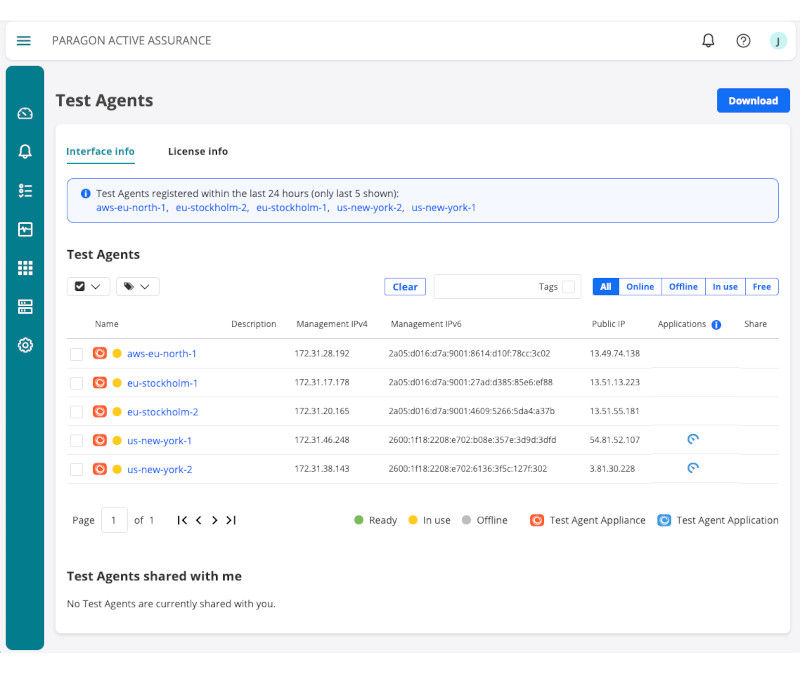This screenshot has width=800, height=673.
Task: Open the Test Agent Application icon beside us-new-york-1
Action: (x=693, y=439)
